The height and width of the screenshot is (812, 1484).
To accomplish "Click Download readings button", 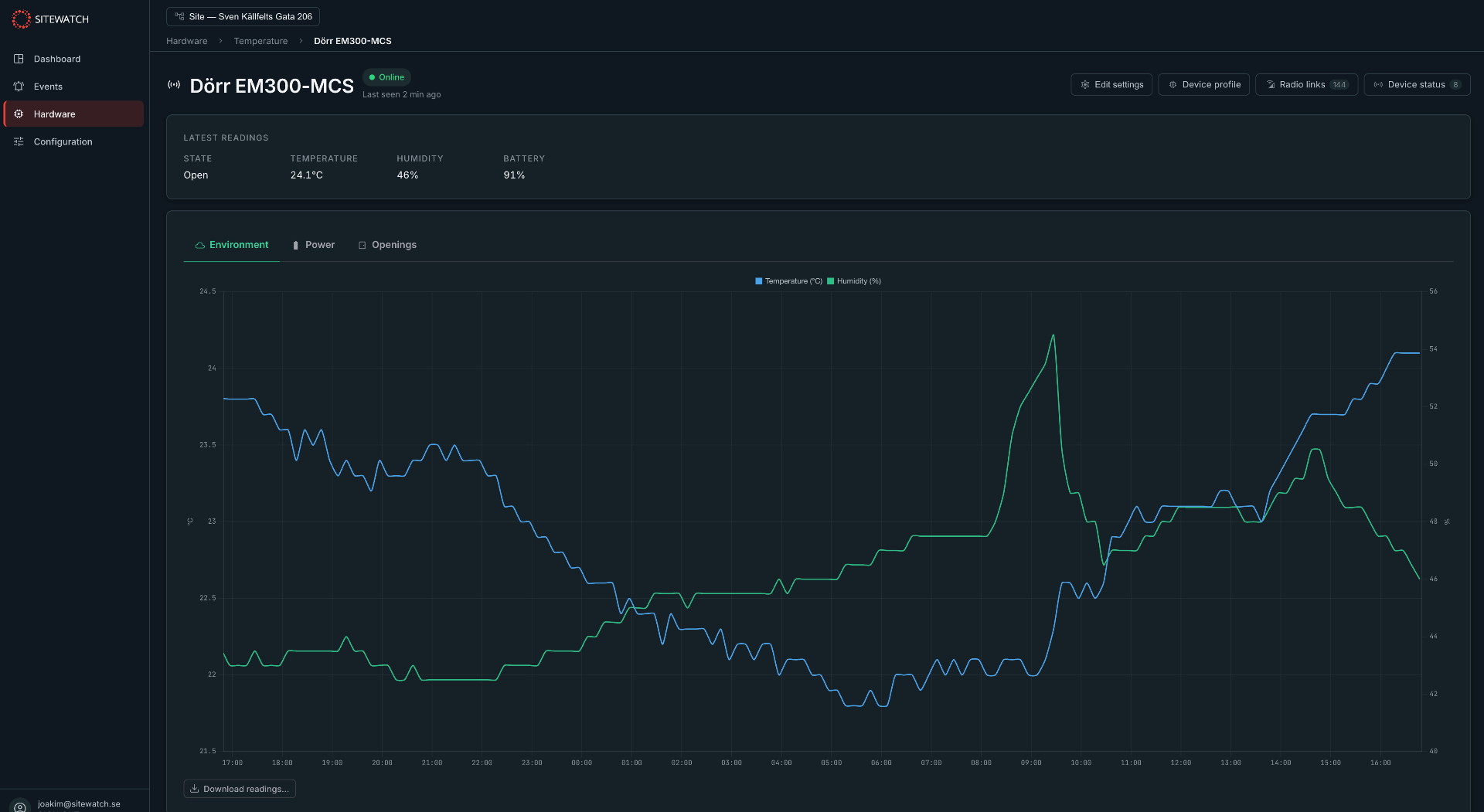I will click(x=240, y=789).
